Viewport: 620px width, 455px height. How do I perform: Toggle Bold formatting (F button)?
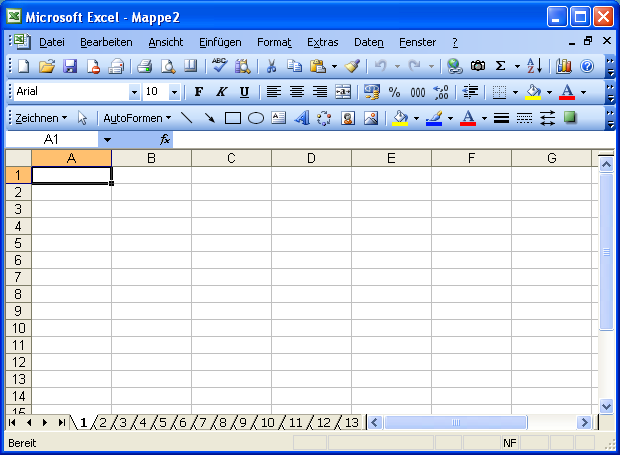[x=198, y=92]
